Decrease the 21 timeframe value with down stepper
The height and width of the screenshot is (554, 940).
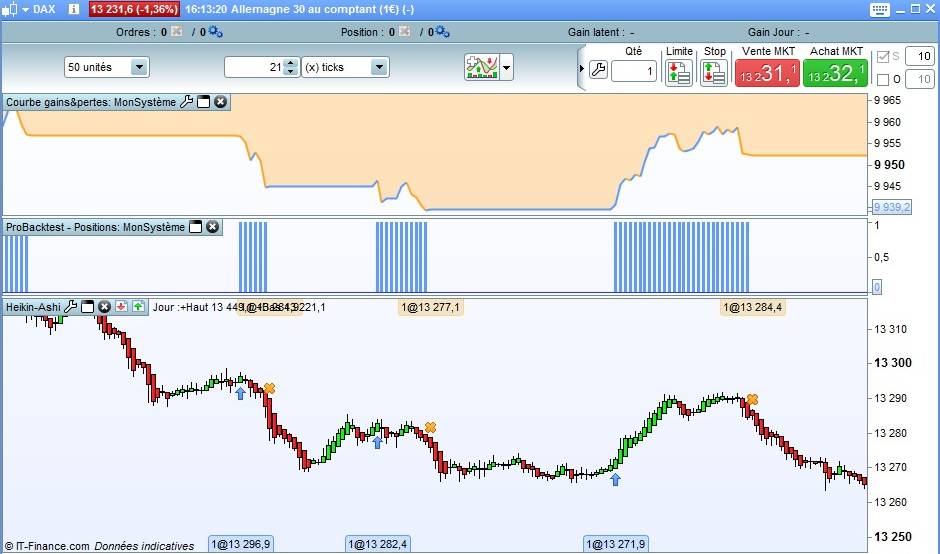coord(291,71)
